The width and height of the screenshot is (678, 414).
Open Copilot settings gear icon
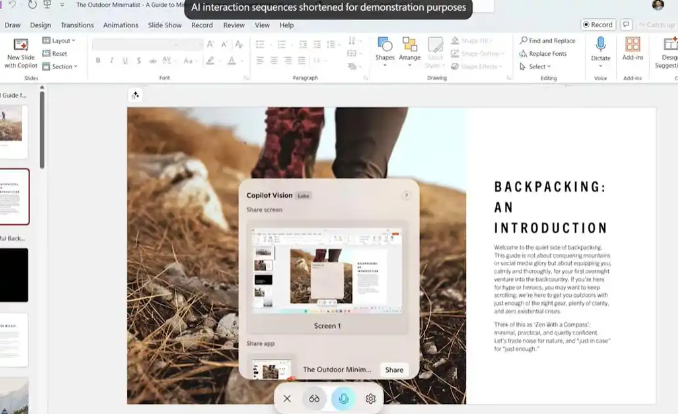click(x=371, y=398)
